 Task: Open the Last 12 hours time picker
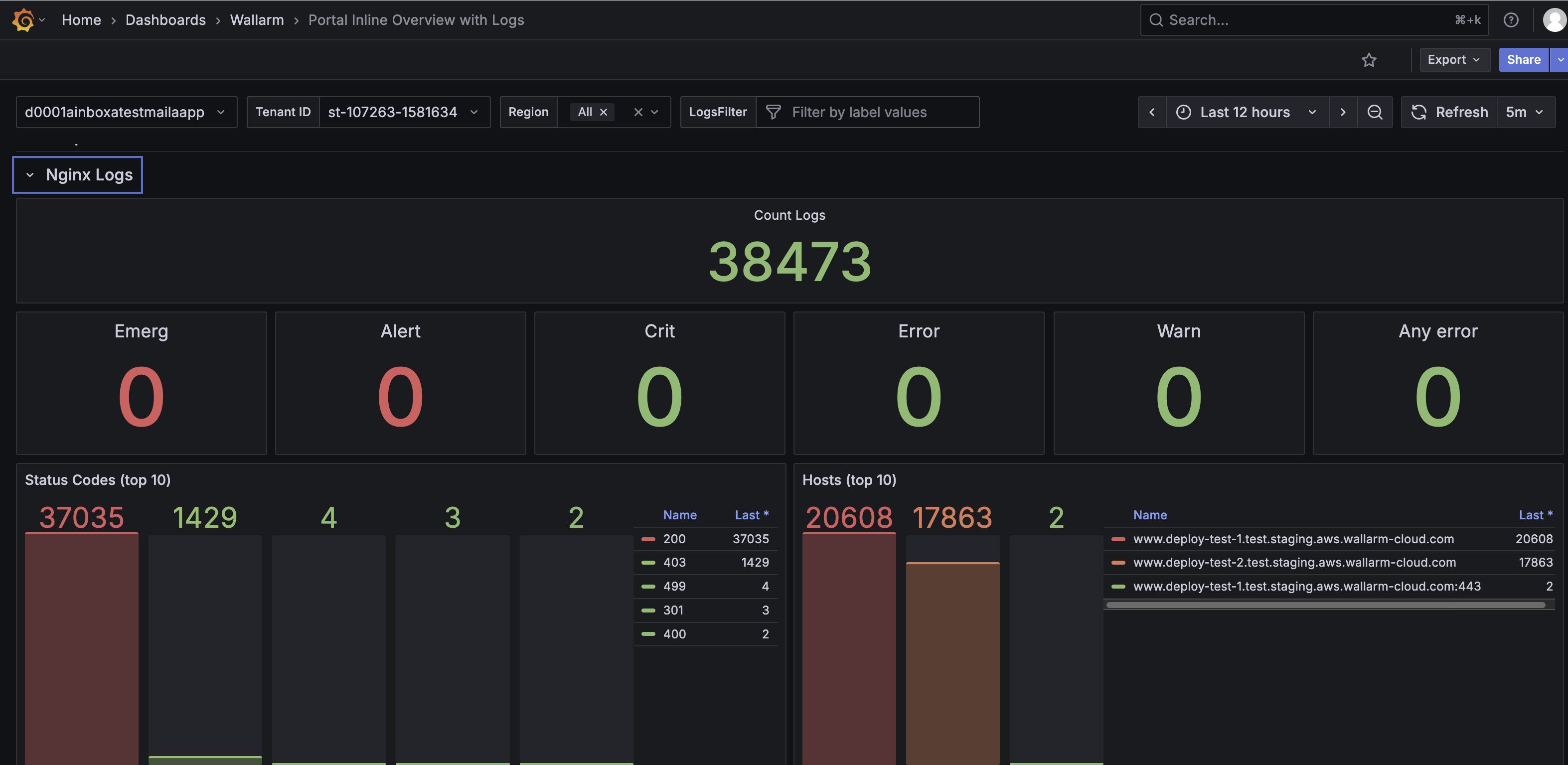pos(1245,112)
